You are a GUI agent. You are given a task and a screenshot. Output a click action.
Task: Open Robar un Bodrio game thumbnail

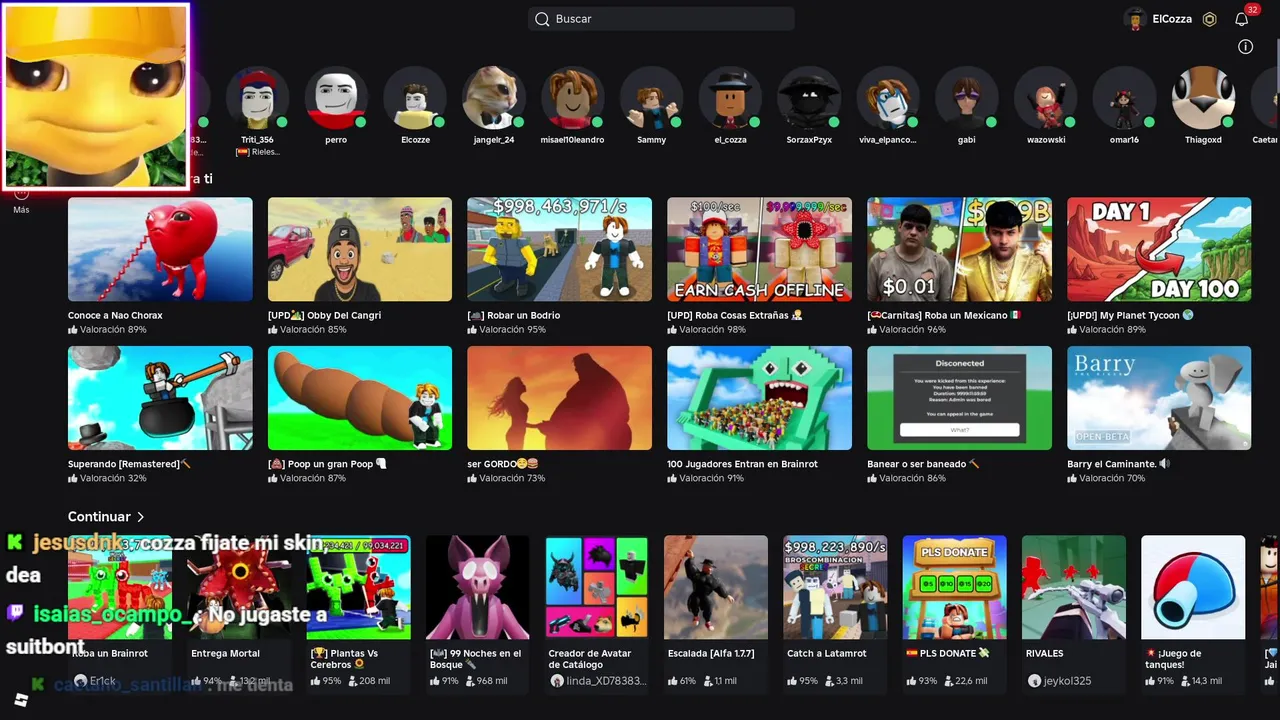tap(560, 249)
